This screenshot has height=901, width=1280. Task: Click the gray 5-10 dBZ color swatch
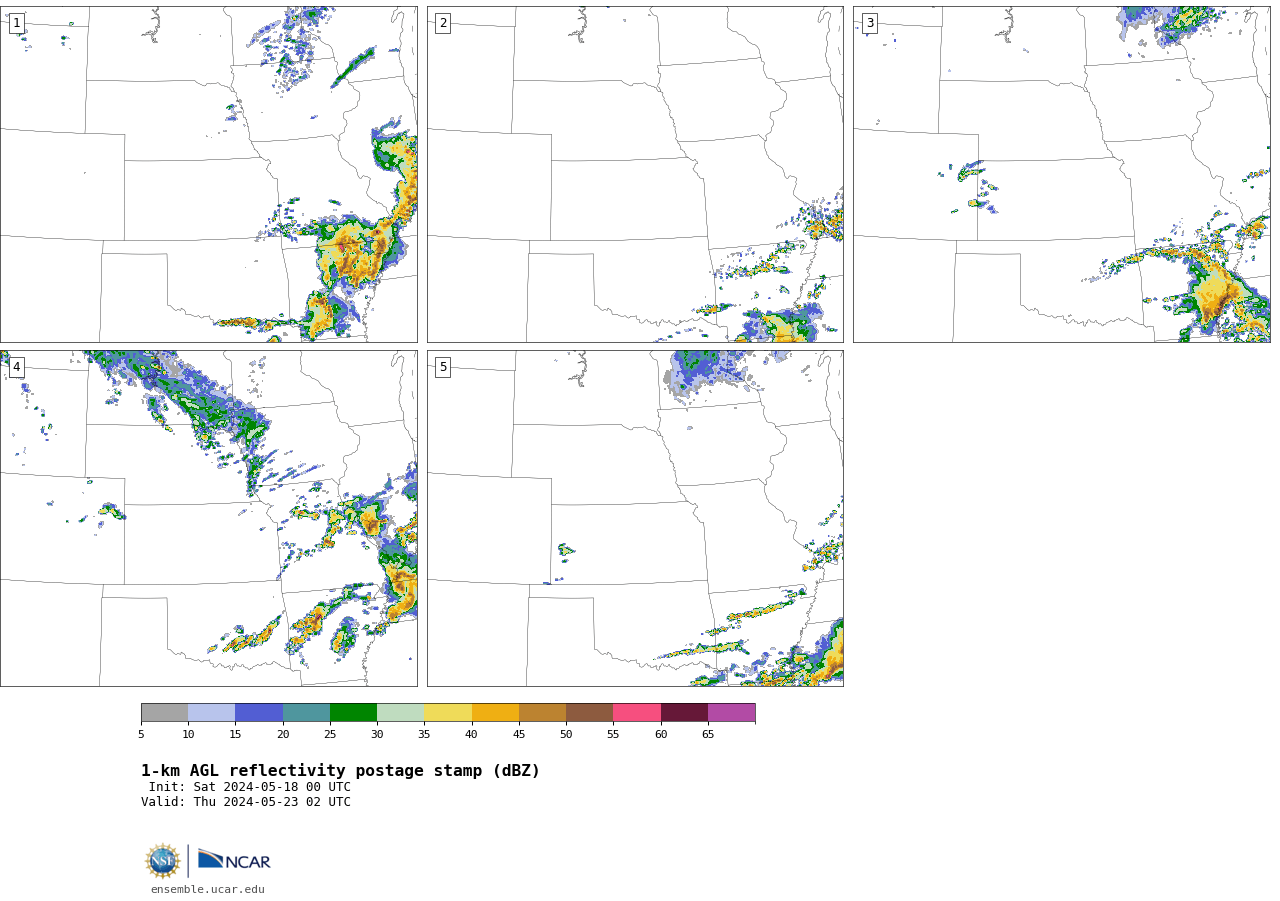click(x=164, y=713)
